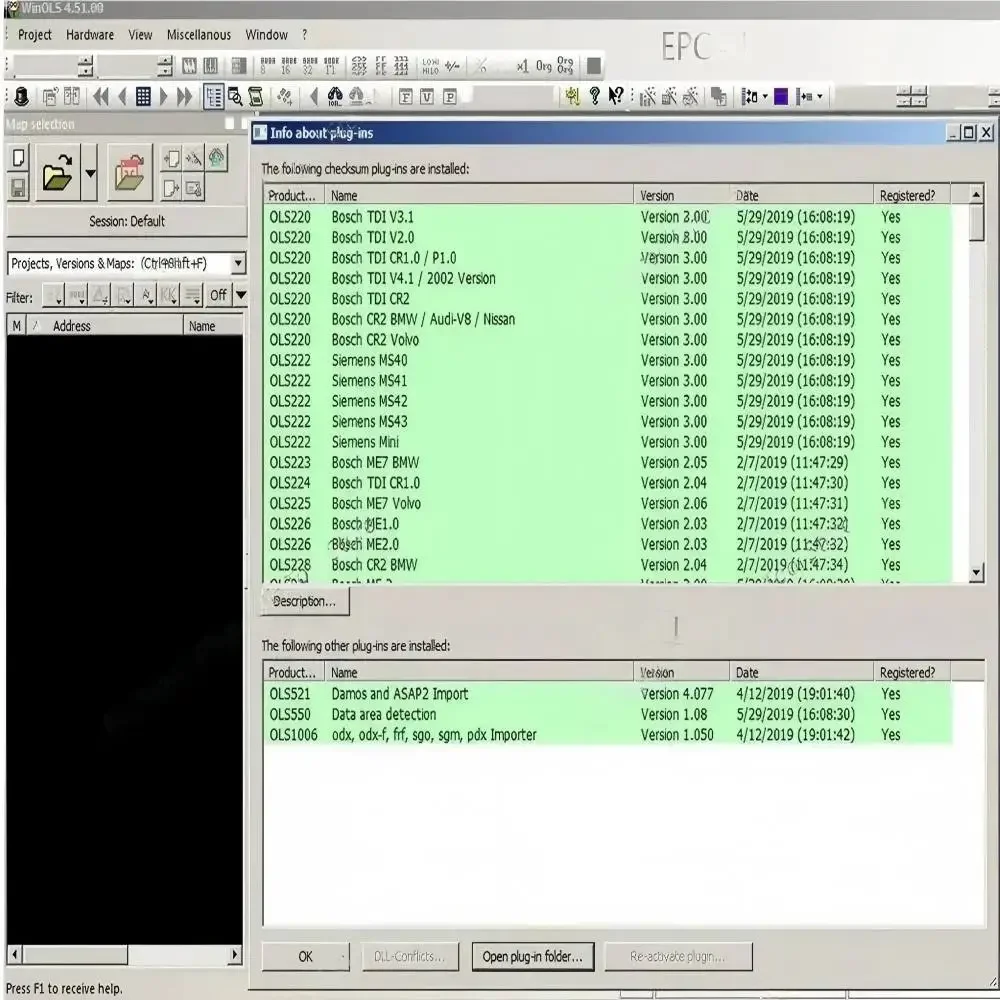The width and height of the screenshot is (1000, 1000).
Task: Go to previous map with single left arrow
Action: [x=122, y=96]
